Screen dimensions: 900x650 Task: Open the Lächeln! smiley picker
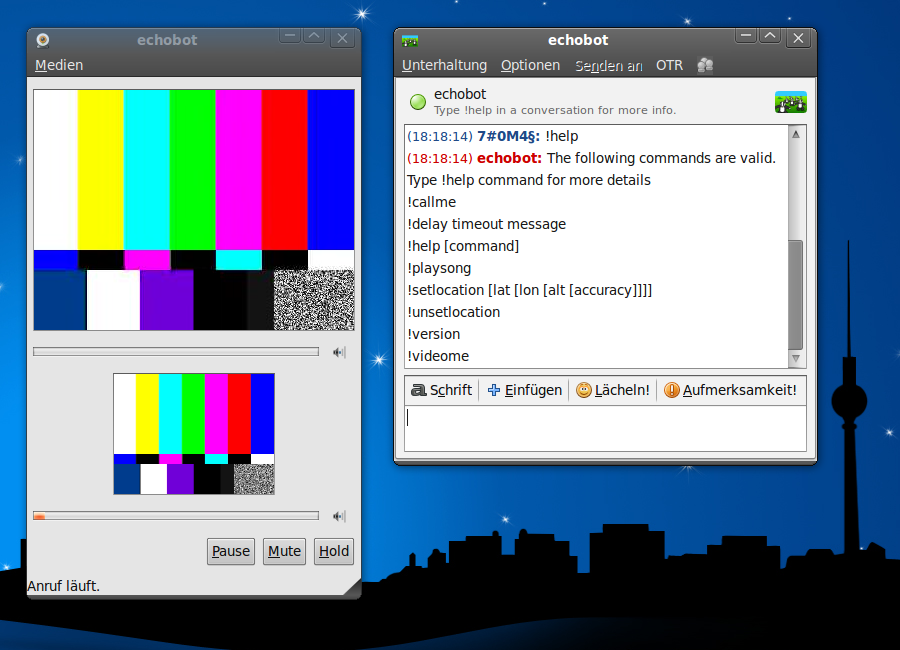[x=612, y=390]
